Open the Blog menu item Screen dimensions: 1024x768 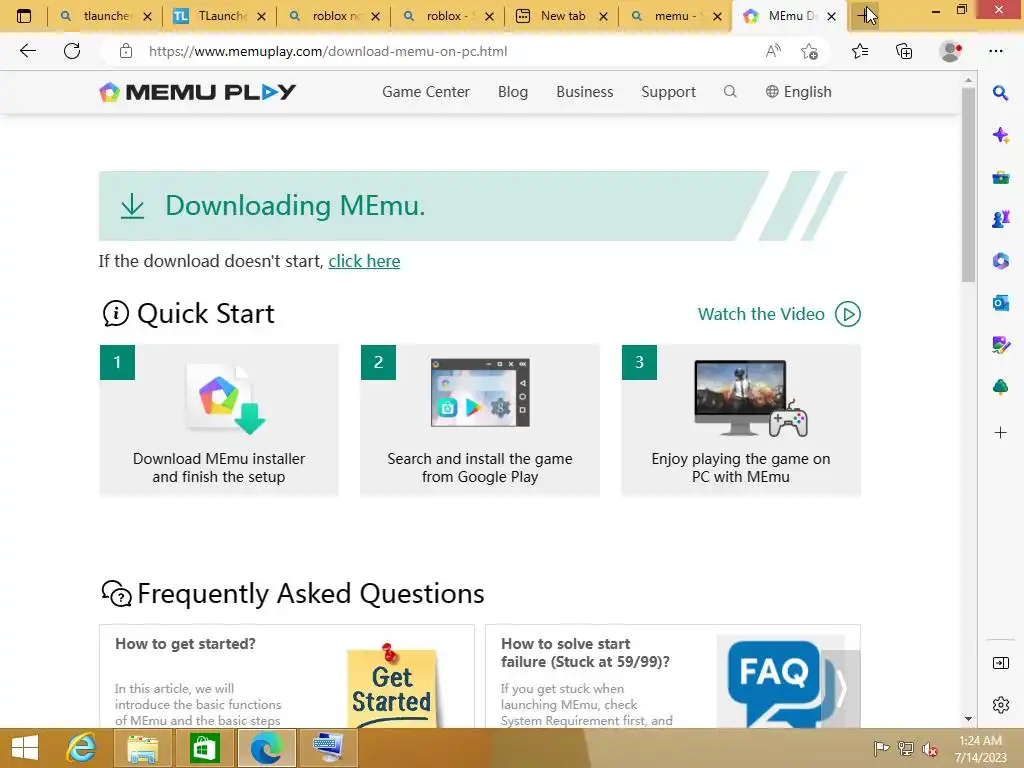(513, 92)
